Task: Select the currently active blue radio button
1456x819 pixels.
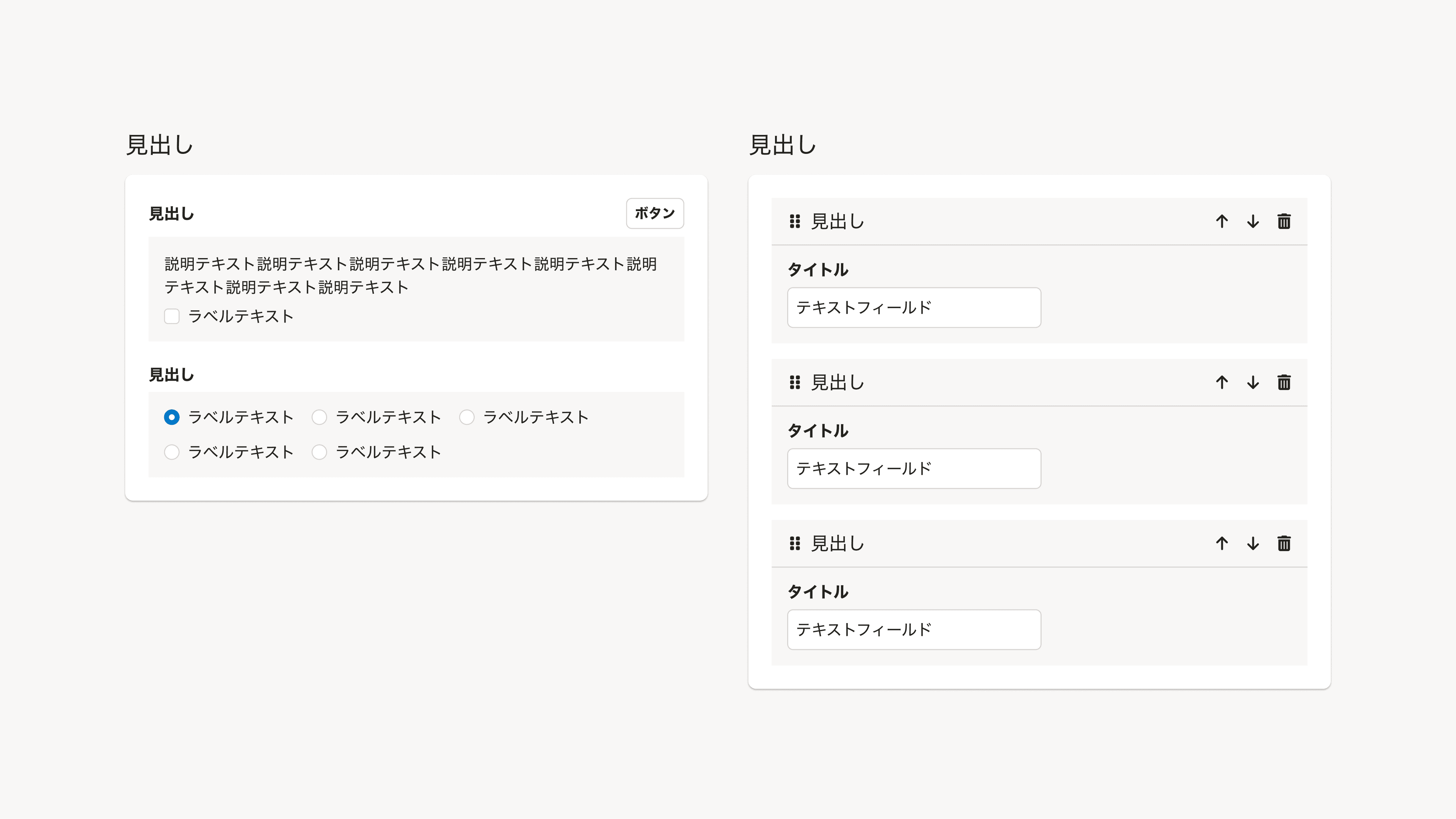Action: [172, 417]
